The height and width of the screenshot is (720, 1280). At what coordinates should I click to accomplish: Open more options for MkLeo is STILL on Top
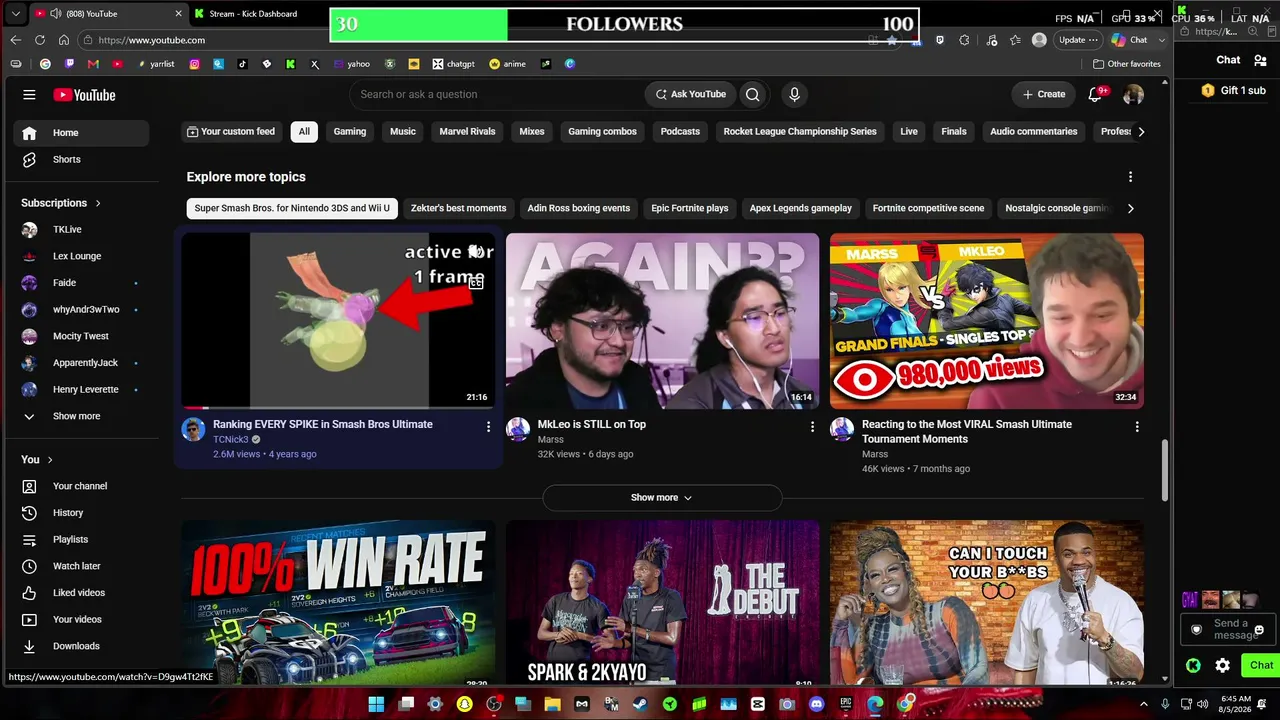[812, 427]
